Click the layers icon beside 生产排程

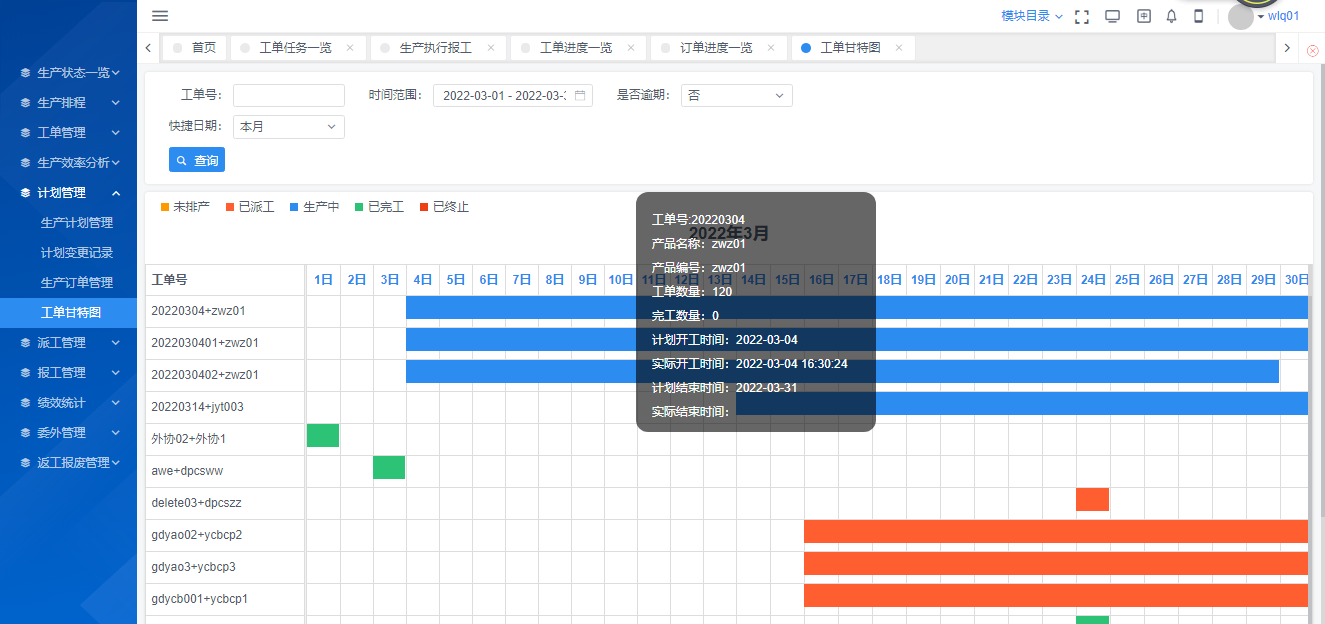26,103
